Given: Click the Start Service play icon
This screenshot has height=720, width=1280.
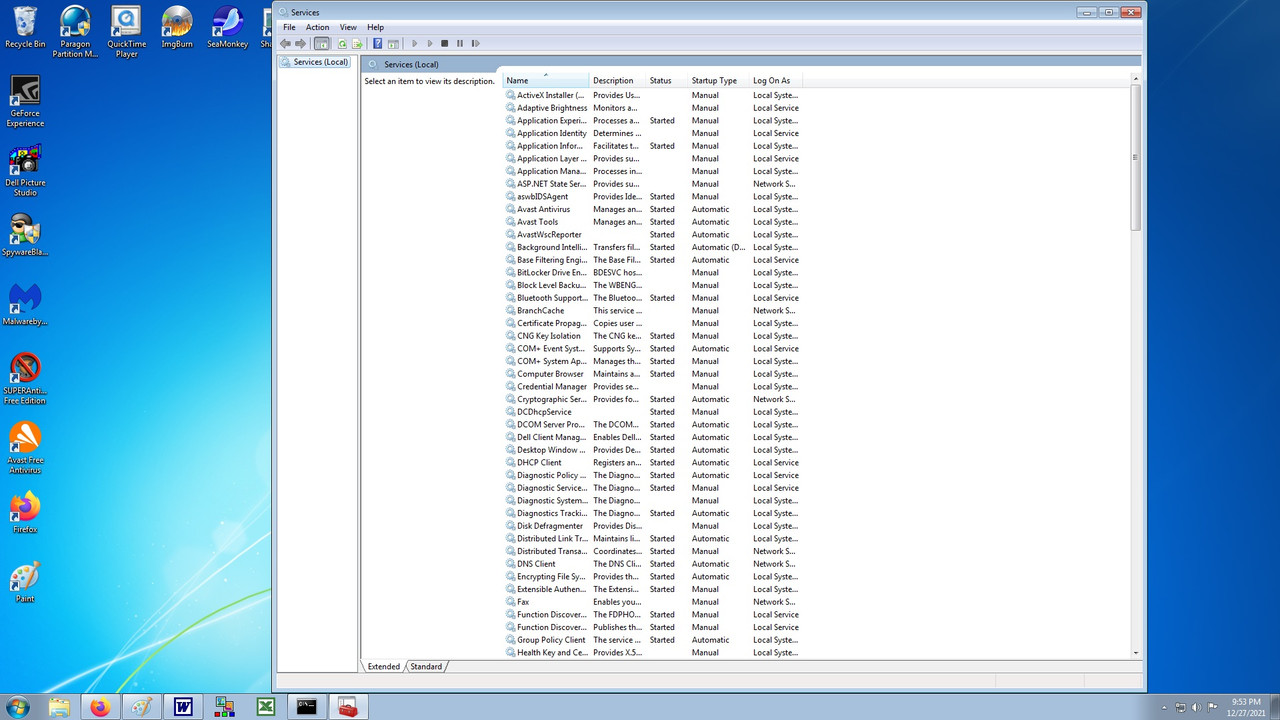Looking at the screenshot, I should [x=415, y=44].
